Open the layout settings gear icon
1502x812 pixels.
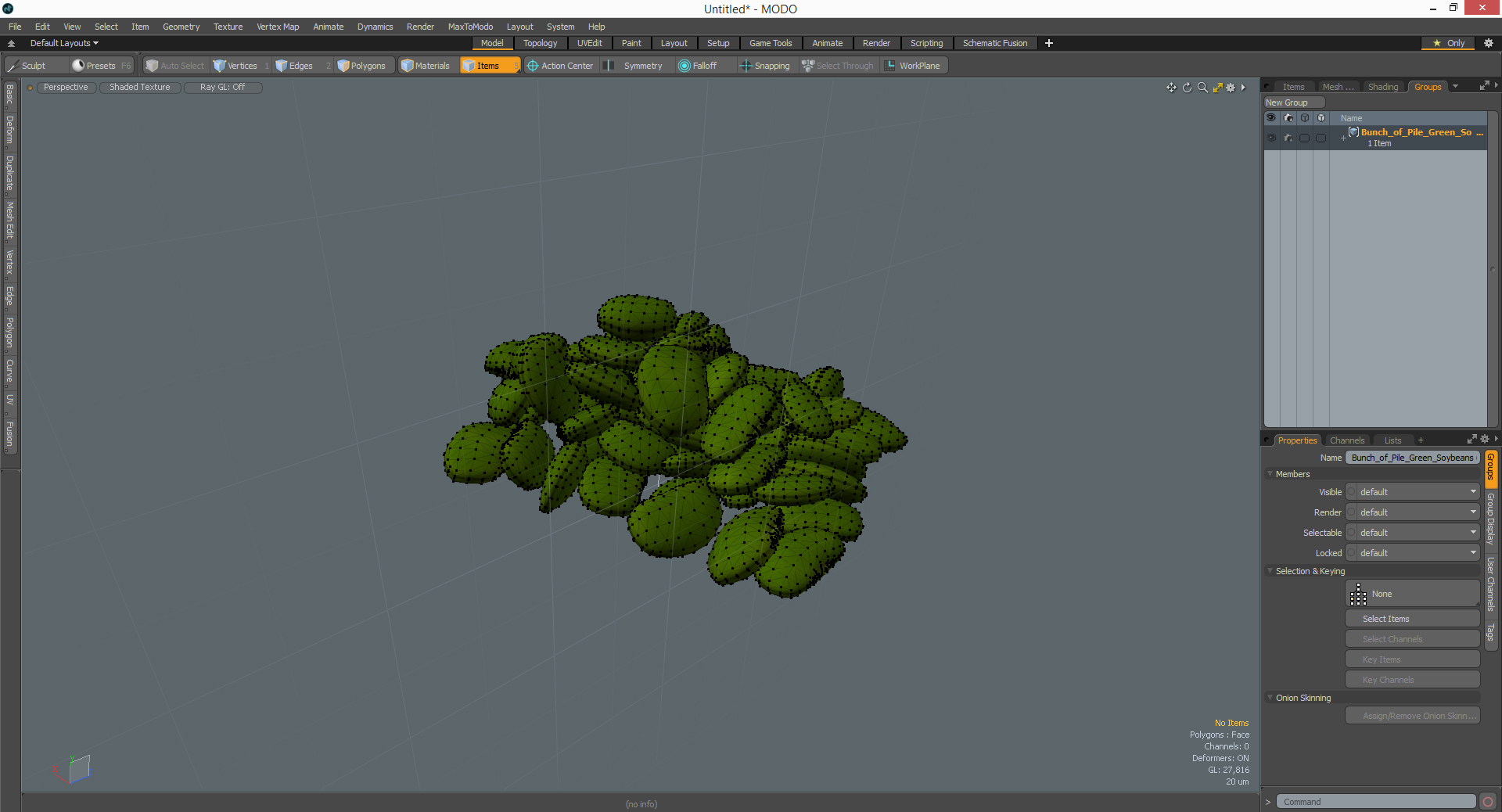pos(1489,43)
